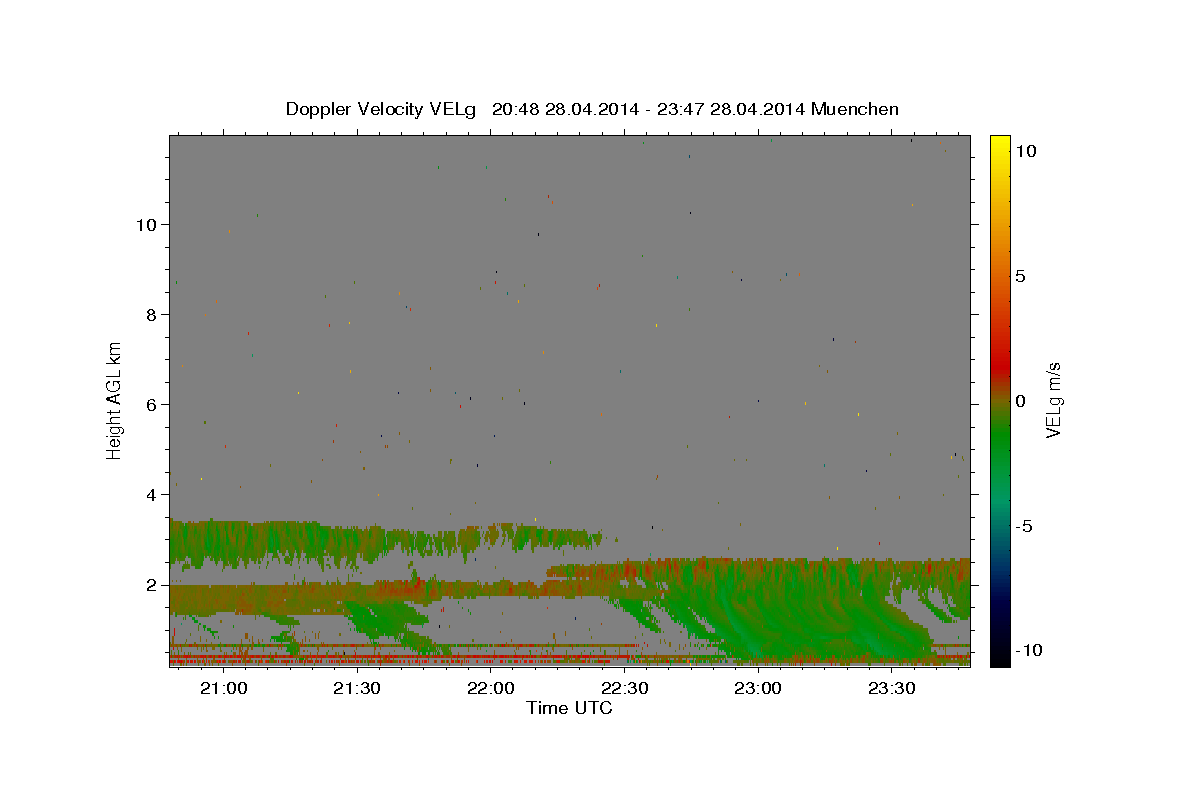
Task: Pick the yellow top of the colorbar
Action: [x=999, y=145]
